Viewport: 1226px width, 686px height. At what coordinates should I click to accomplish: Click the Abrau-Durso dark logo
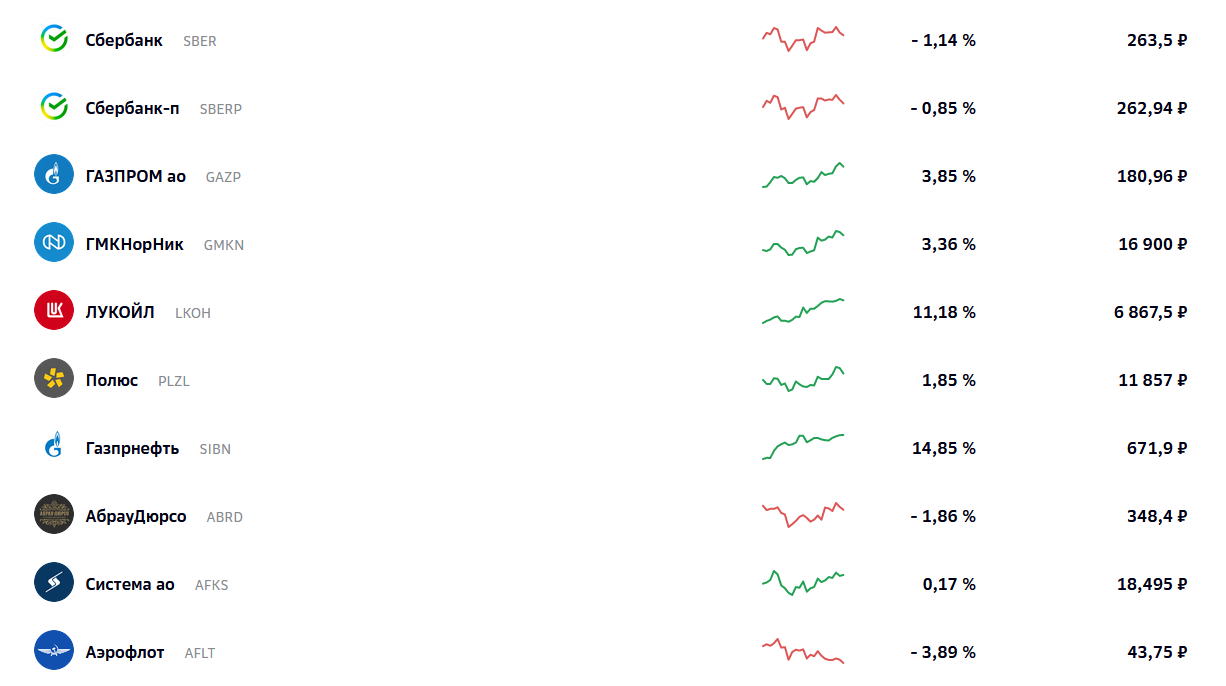click(54, 515)
